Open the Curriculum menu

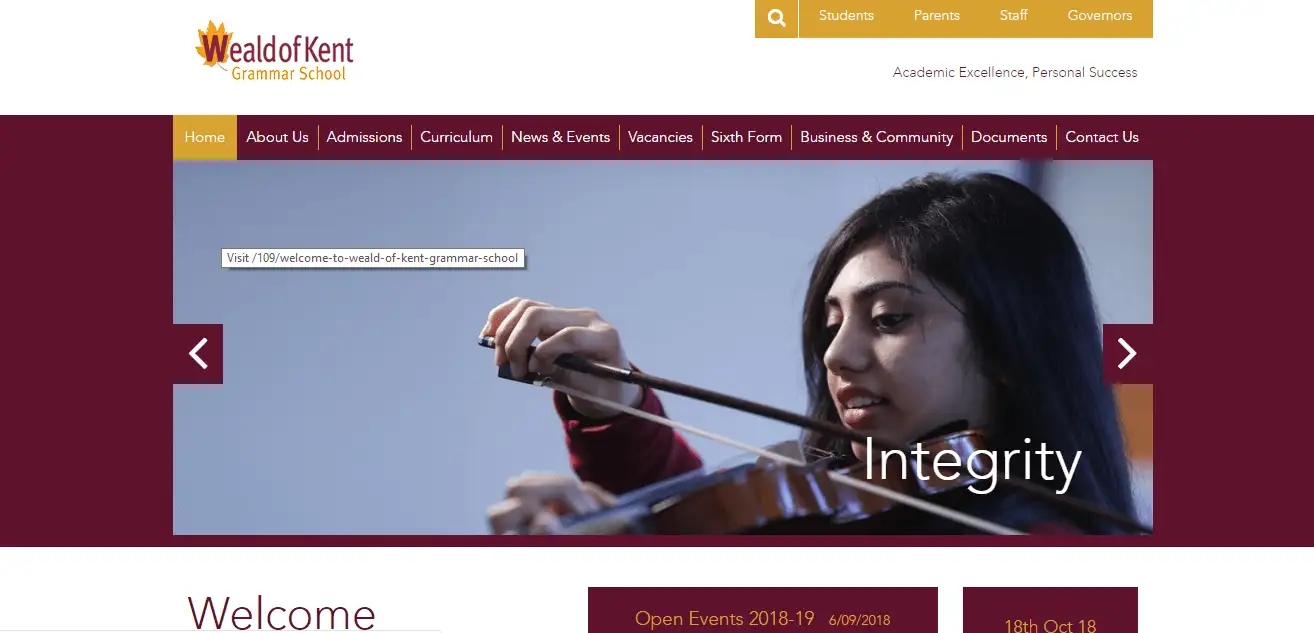coord(456,137)
